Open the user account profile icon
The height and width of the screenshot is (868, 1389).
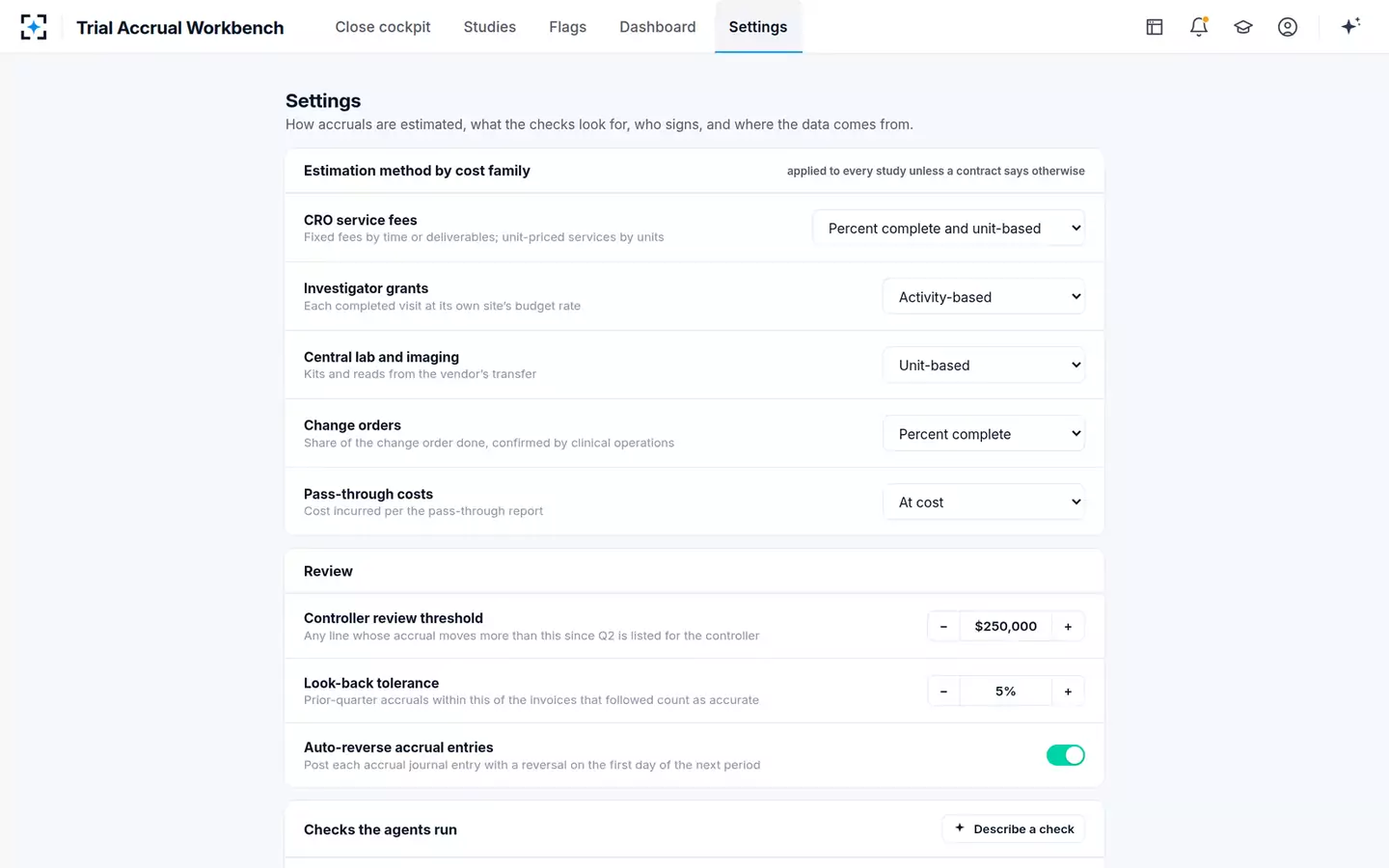point(1288,27)
